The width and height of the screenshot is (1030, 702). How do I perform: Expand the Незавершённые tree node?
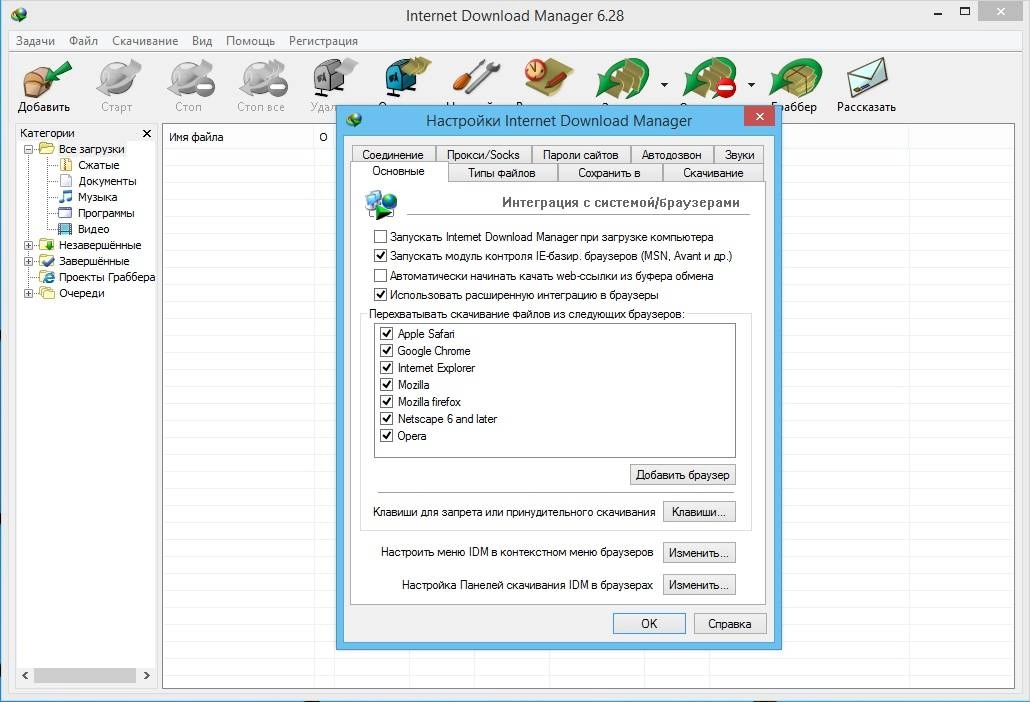29,246
